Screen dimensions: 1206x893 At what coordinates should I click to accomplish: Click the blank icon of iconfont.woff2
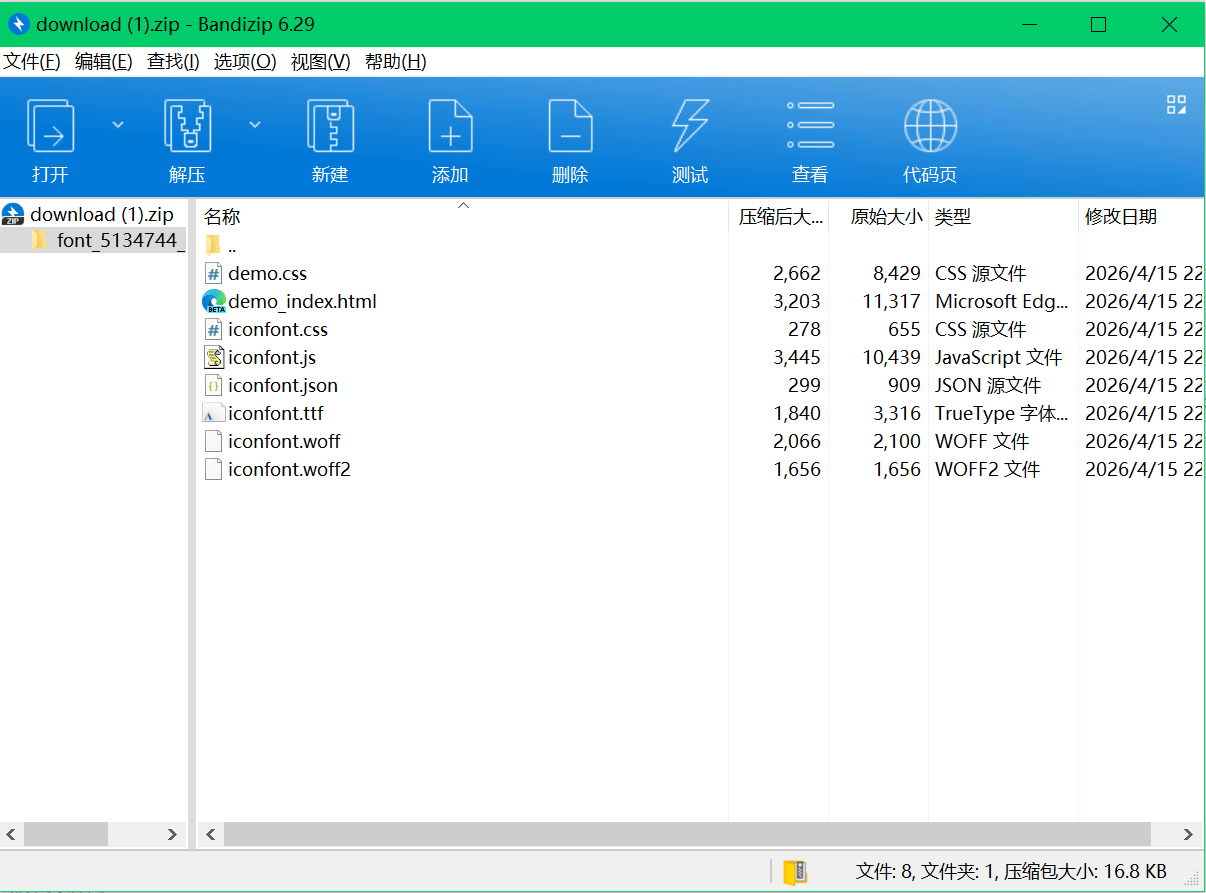(213, 469)
